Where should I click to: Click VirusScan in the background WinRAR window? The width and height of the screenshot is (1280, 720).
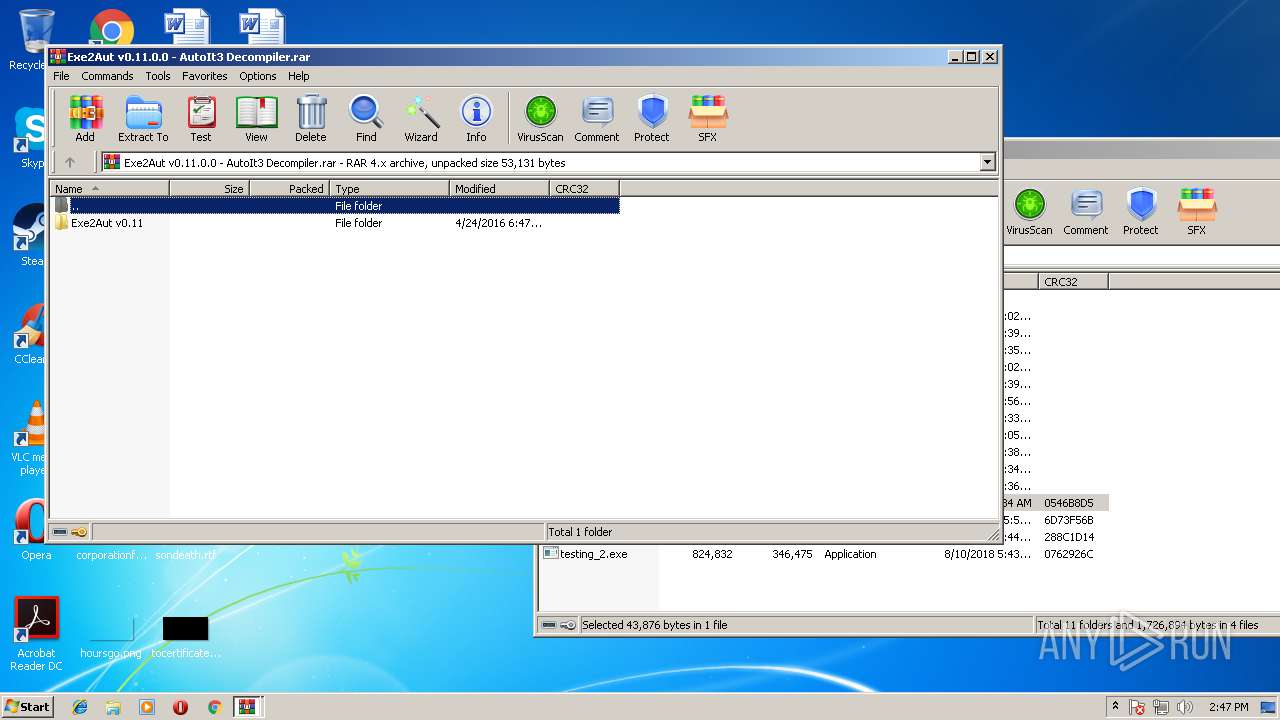click(1029, 212)
